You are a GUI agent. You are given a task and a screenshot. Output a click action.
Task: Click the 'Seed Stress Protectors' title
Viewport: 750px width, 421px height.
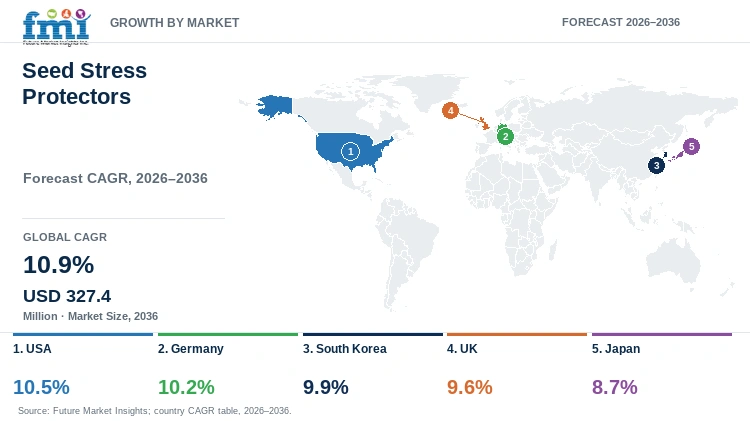coord(85,83)
